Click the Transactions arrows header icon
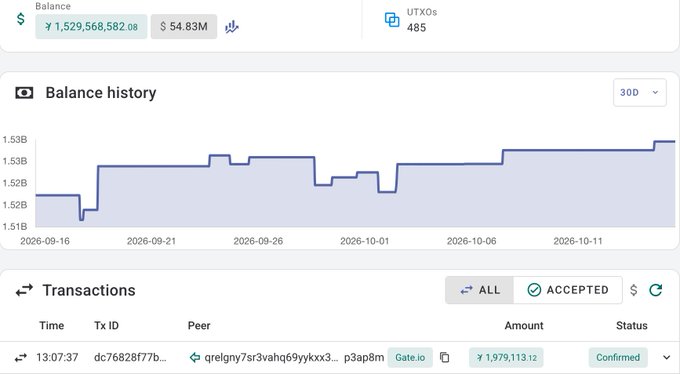Viewport: 680px width, 374px height. 24,290
